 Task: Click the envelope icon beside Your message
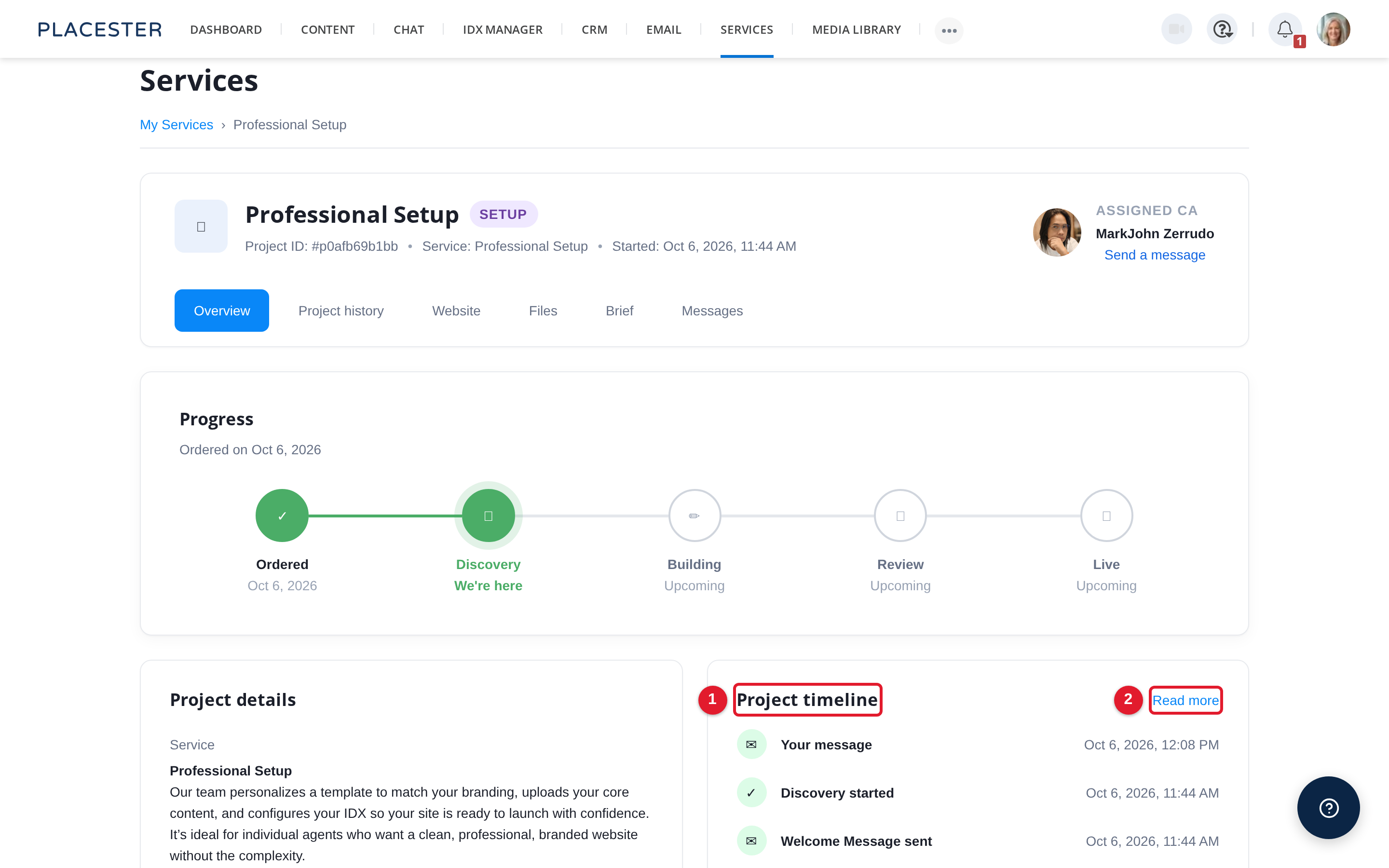coord(751,744)
